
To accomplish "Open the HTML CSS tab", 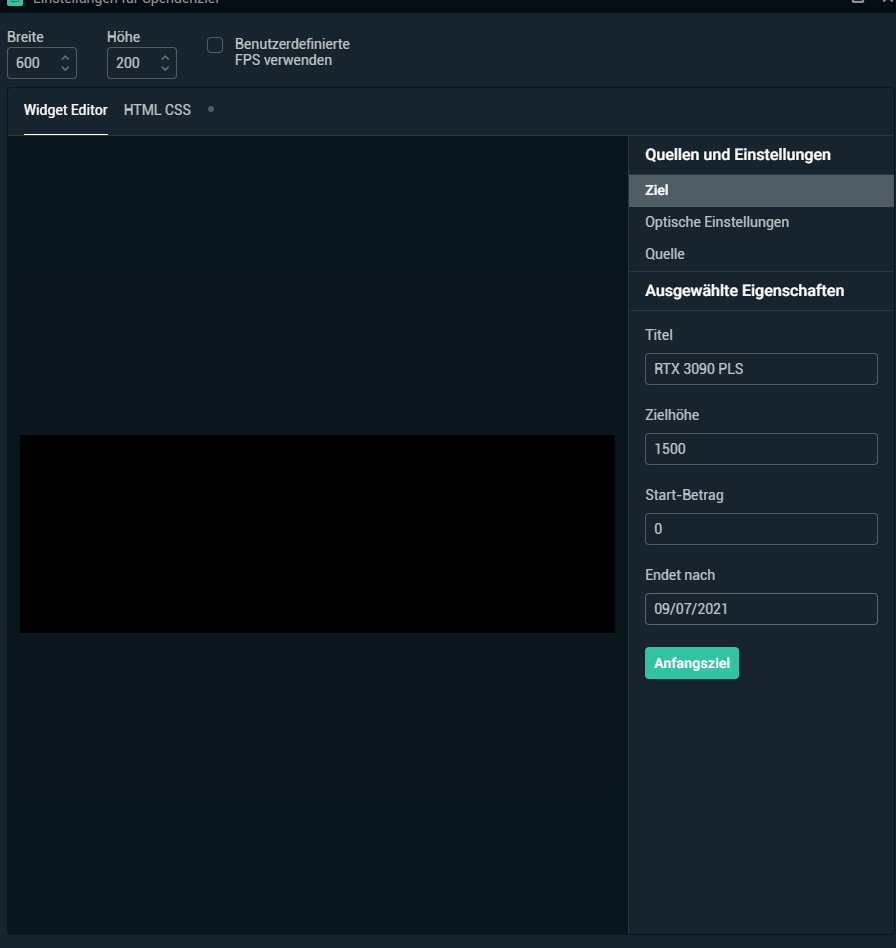I will tap(157, 110).
